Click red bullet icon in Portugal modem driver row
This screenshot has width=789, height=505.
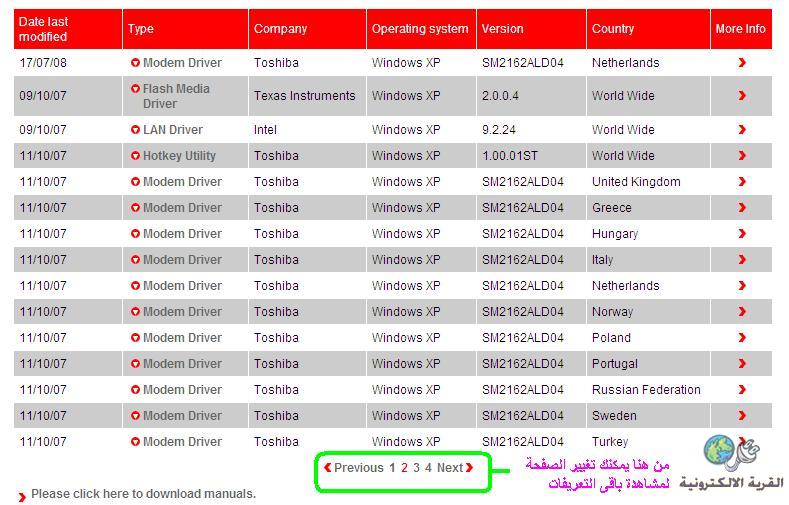coord(135,364)
